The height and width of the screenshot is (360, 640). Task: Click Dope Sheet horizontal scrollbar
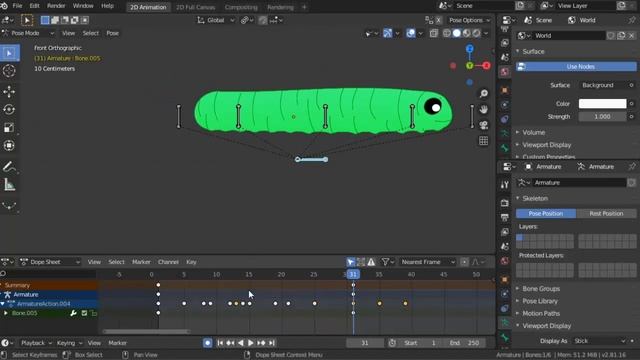pyautogui.click(x=146, y=331)
